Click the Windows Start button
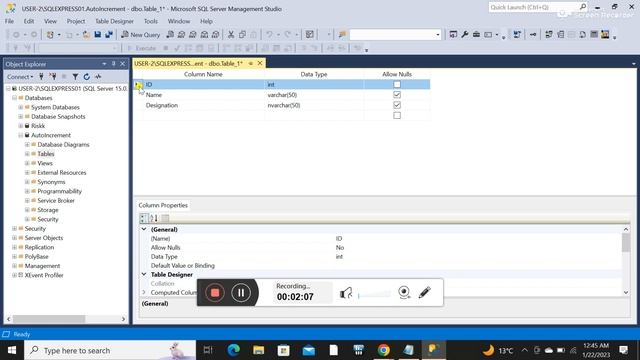Viewport: 640px width, 360px height. pyautogui.click(x=11, y=350)
